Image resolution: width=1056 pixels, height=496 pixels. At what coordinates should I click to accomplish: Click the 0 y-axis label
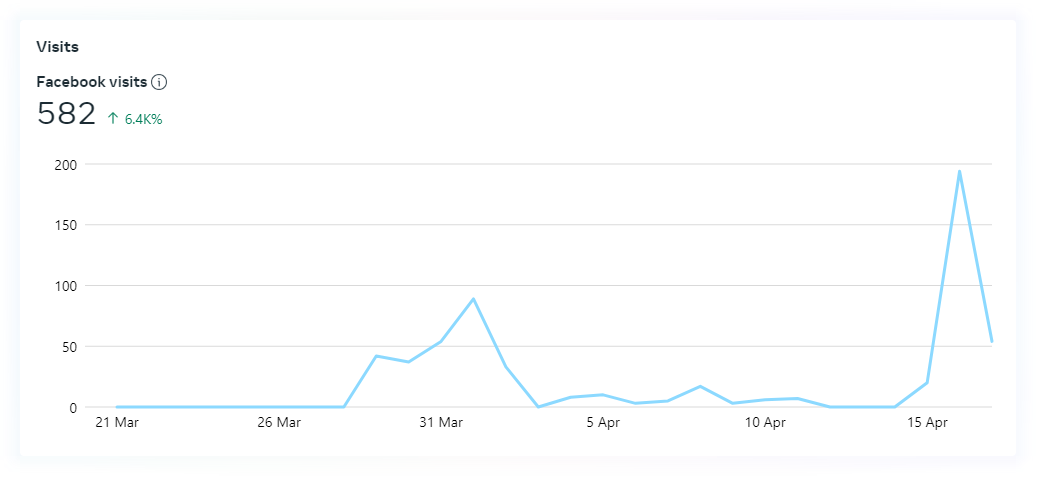[x=74, y=408]
